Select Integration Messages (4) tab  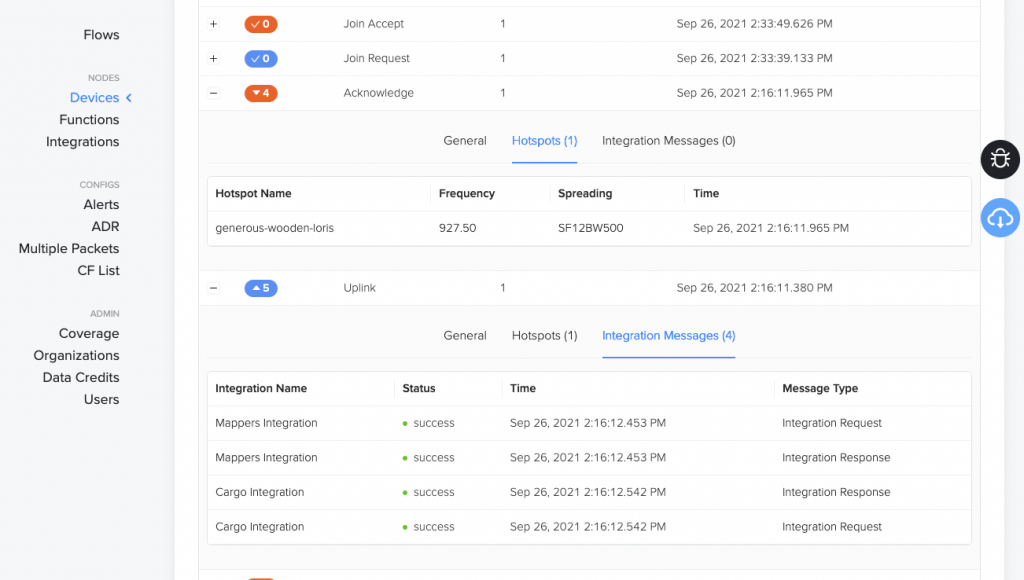669,336
